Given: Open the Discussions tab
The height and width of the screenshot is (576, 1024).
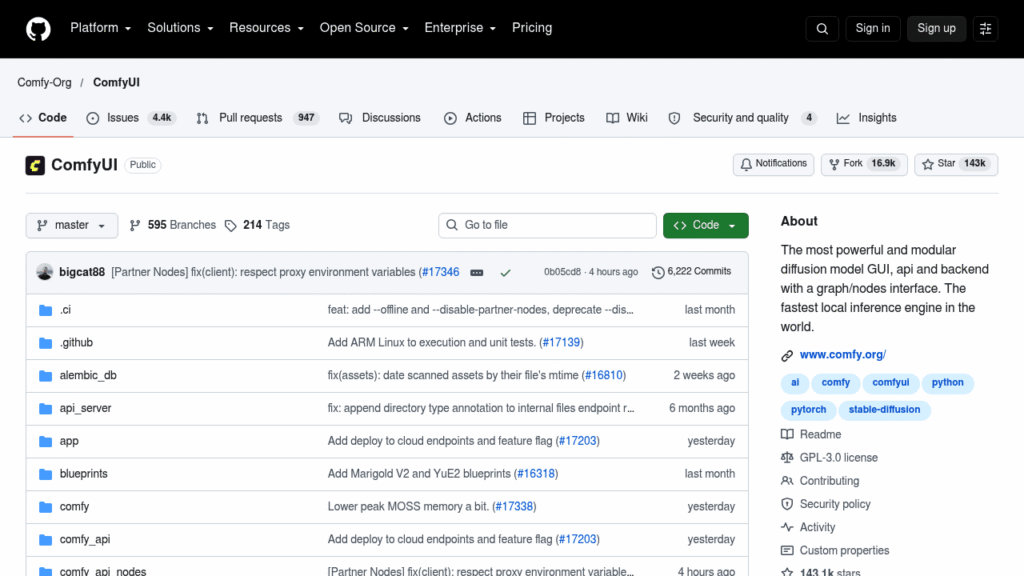Looking at the screenshot, I should click(380, 118).
